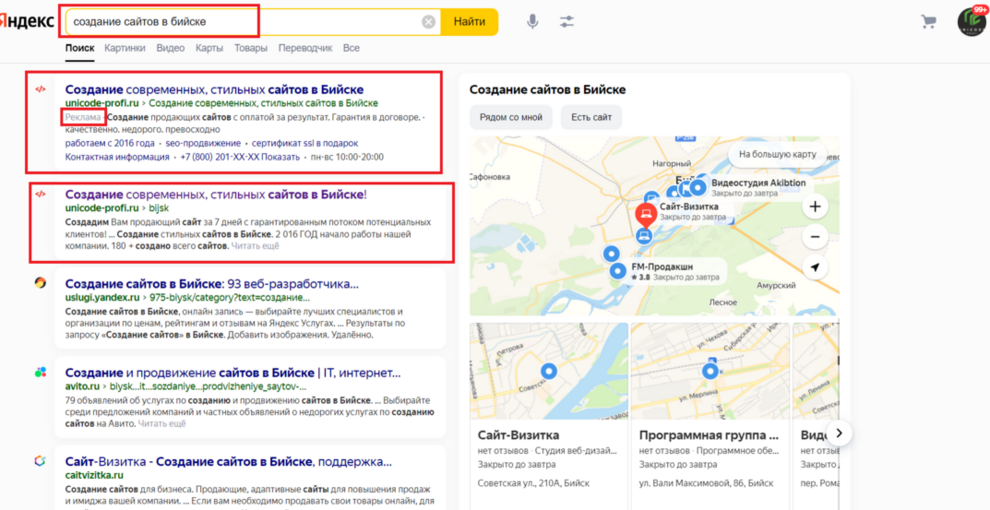The height and width of the screenshot is (510, 990).
Task: Click the Видеостудия Akibtion map marker
Action: (x=698, y=187)
